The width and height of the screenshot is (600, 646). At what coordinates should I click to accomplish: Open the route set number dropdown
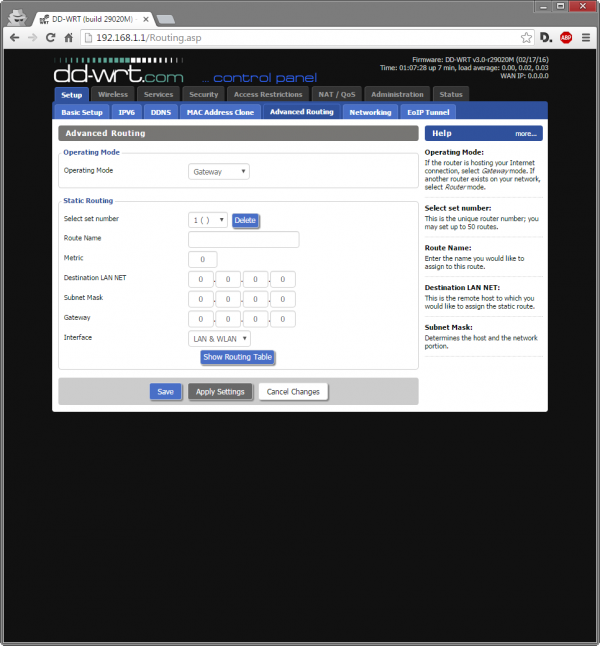[x=208, y=220]
